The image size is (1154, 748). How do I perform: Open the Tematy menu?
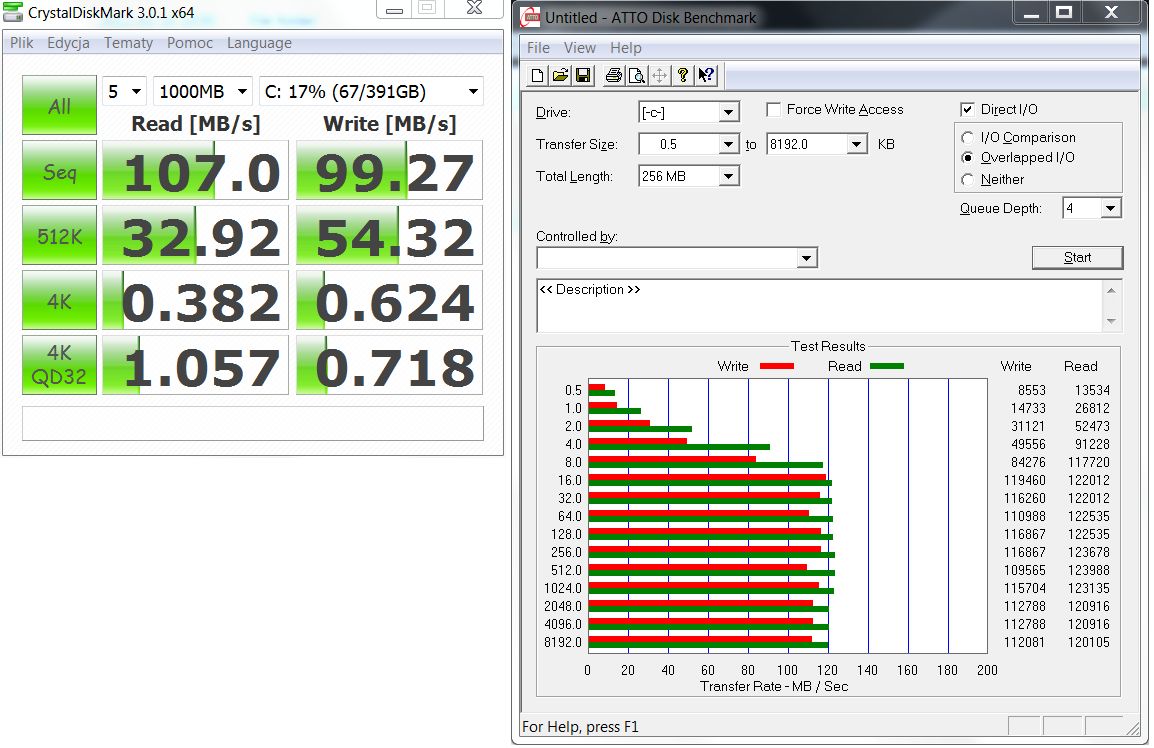[128, 43]
